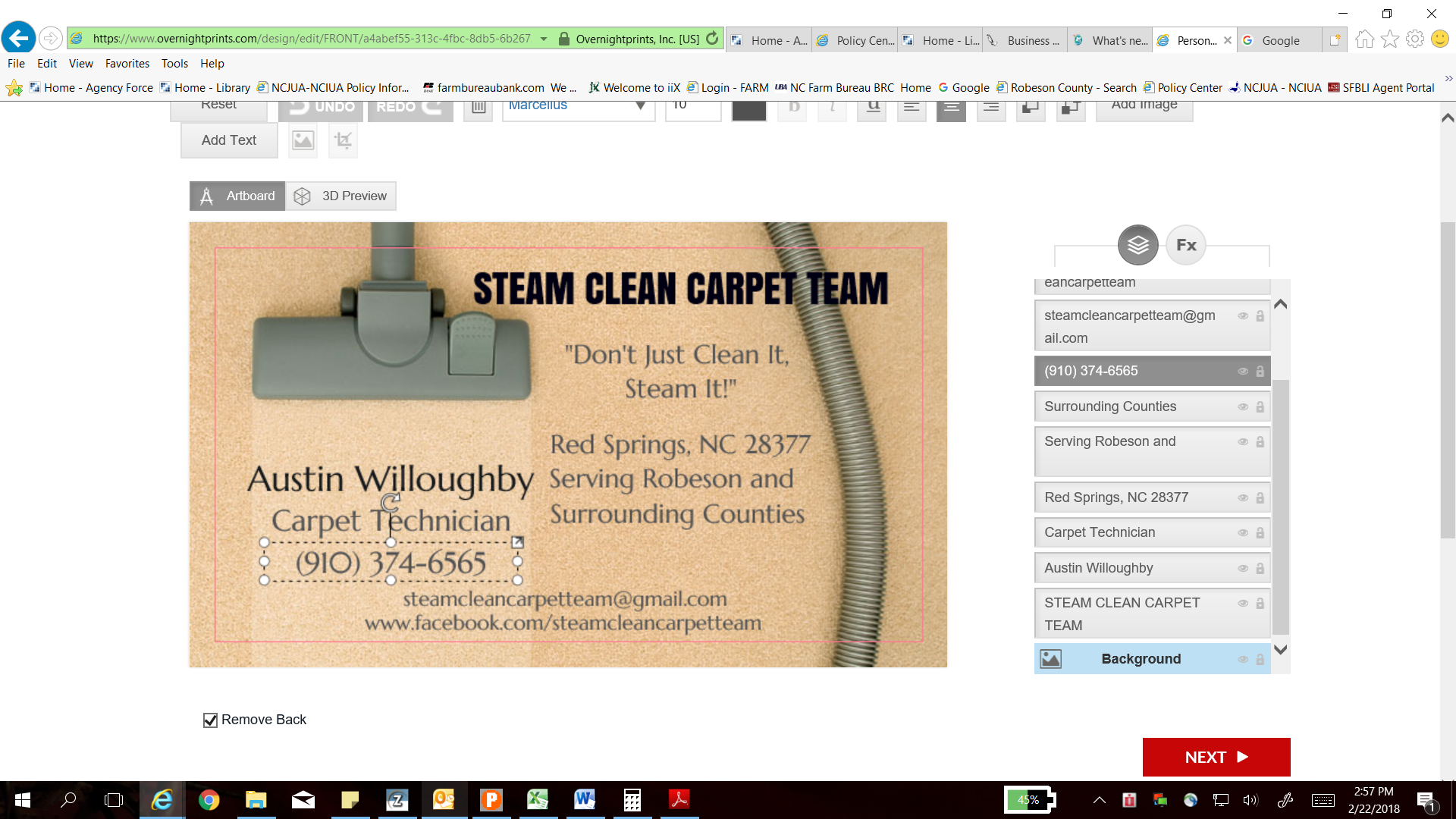This screenshot has width=1456, height=819.
Task: Click the crop image icon
Action: coord(343,140)
